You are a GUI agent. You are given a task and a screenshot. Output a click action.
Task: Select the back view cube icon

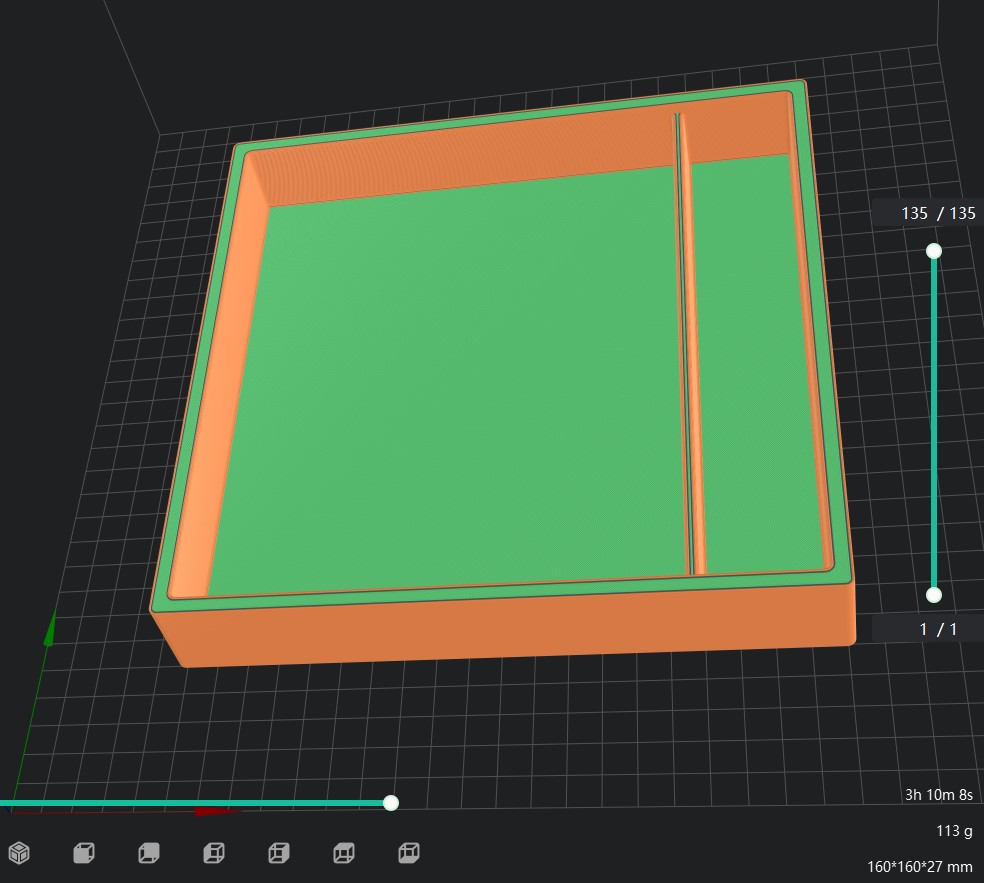coord(277,853)
